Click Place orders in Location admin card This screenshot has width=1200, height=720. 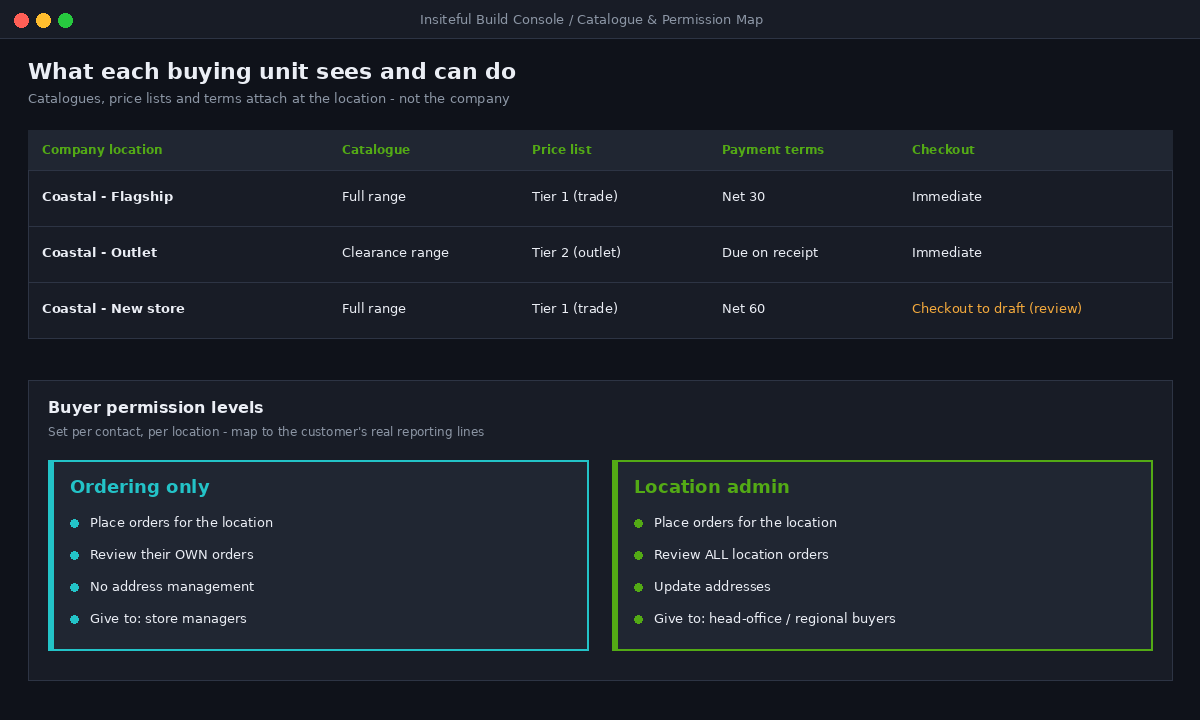[745, 523]
